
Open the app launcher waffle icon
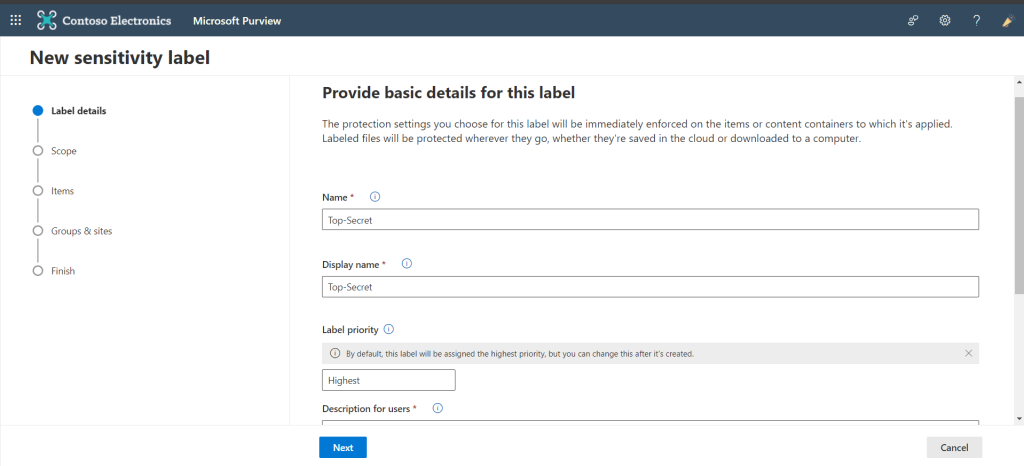(x=16, y=20)
